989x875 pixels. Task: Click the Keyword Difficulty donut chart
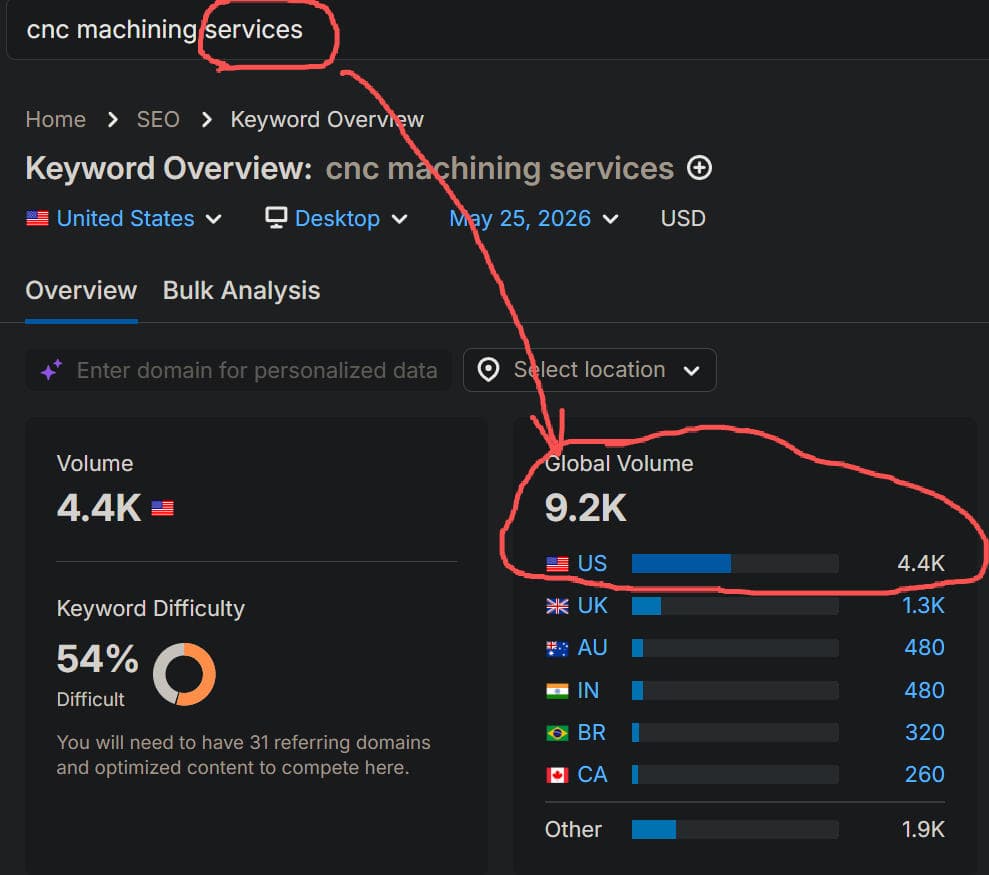[x=184, y=674]
